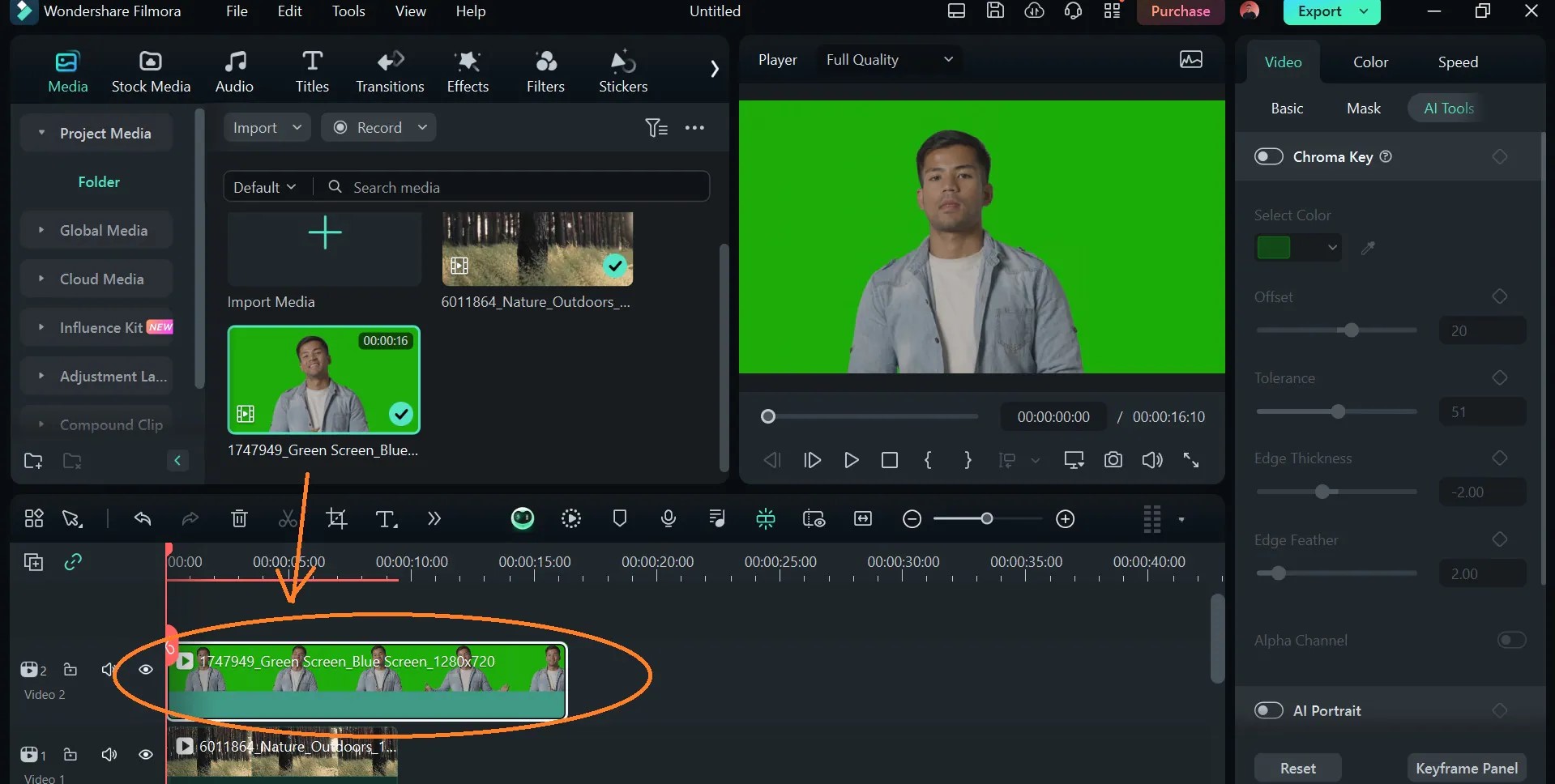This screenshot has height=784, width=1555.
Task: Open the Stickers panel
Action: 623,71
